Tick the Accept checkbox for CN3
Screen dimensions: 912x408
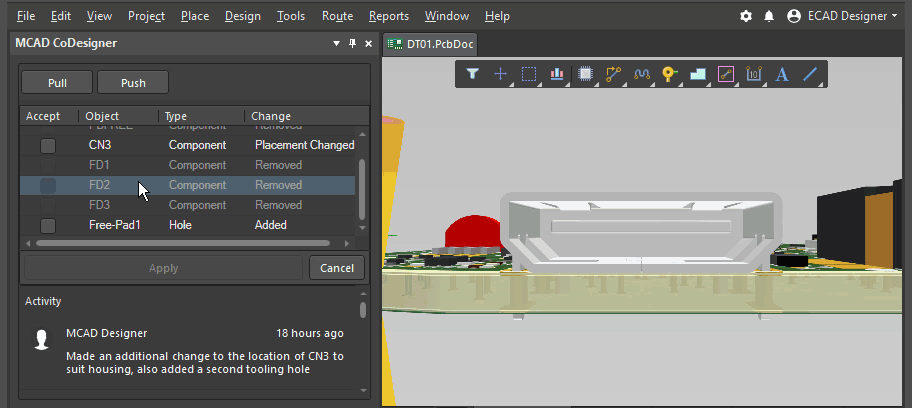47,145
